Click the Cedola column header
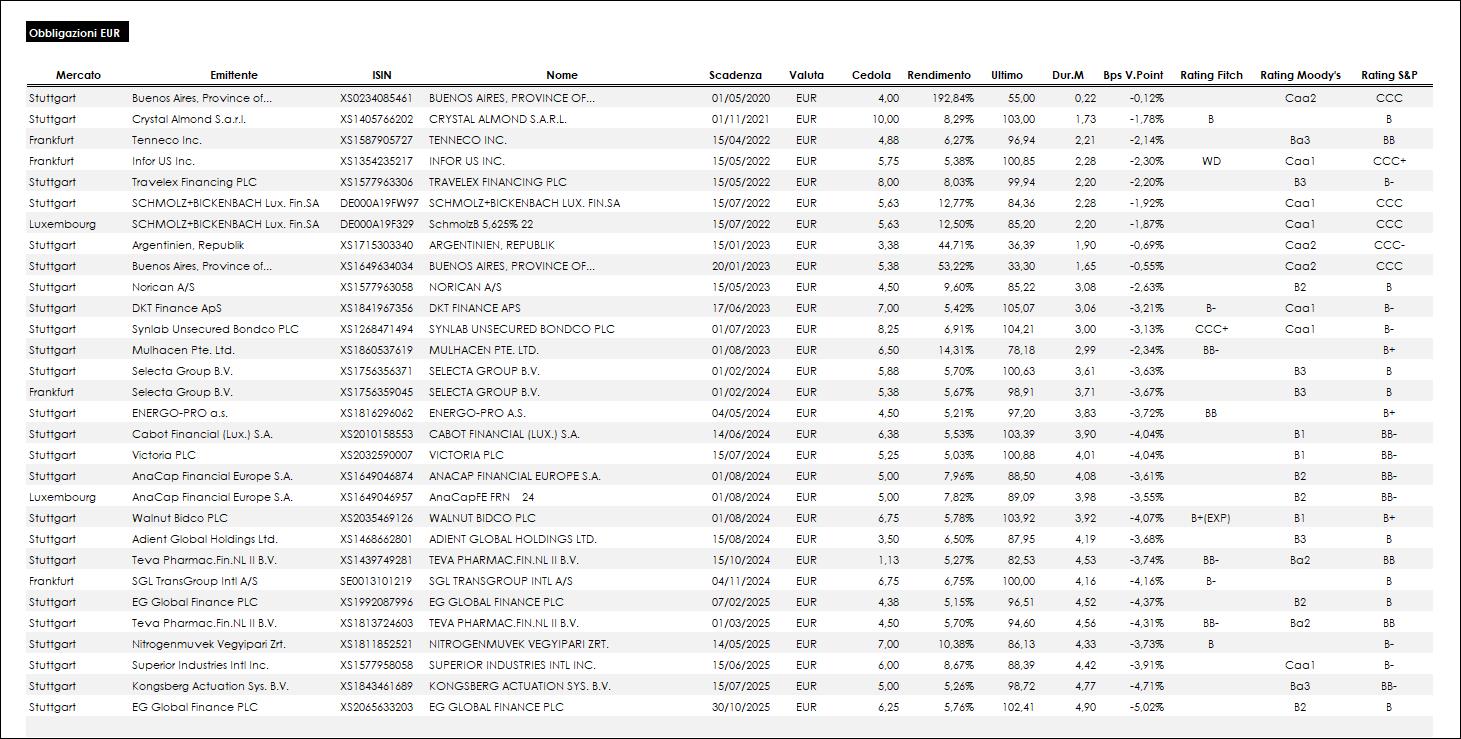 pyautogui.click(x=871, y=75)
